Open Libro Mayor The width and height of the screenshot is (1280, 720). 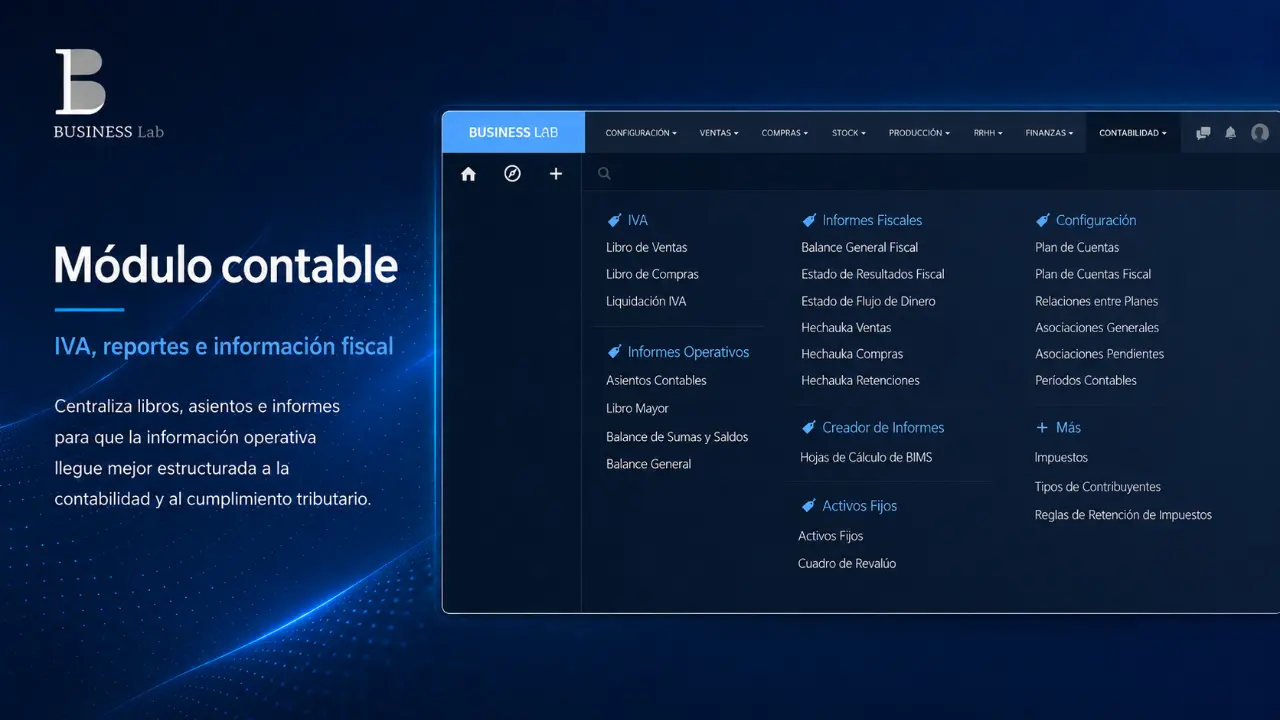637,408
